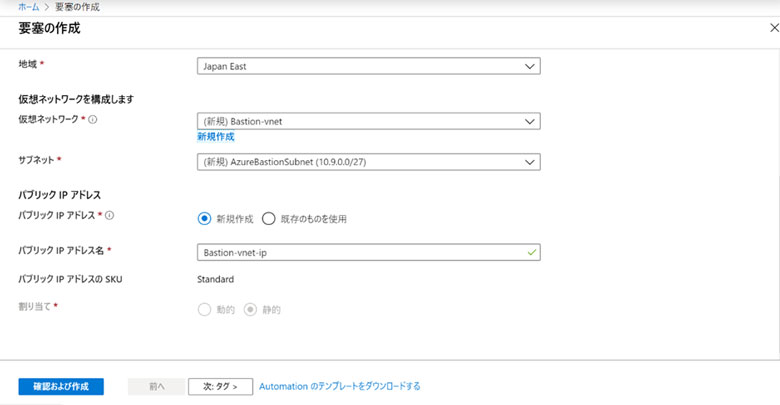
Task: Open the Automation のテンプレートをダウンロードする link
Action: 339,386
